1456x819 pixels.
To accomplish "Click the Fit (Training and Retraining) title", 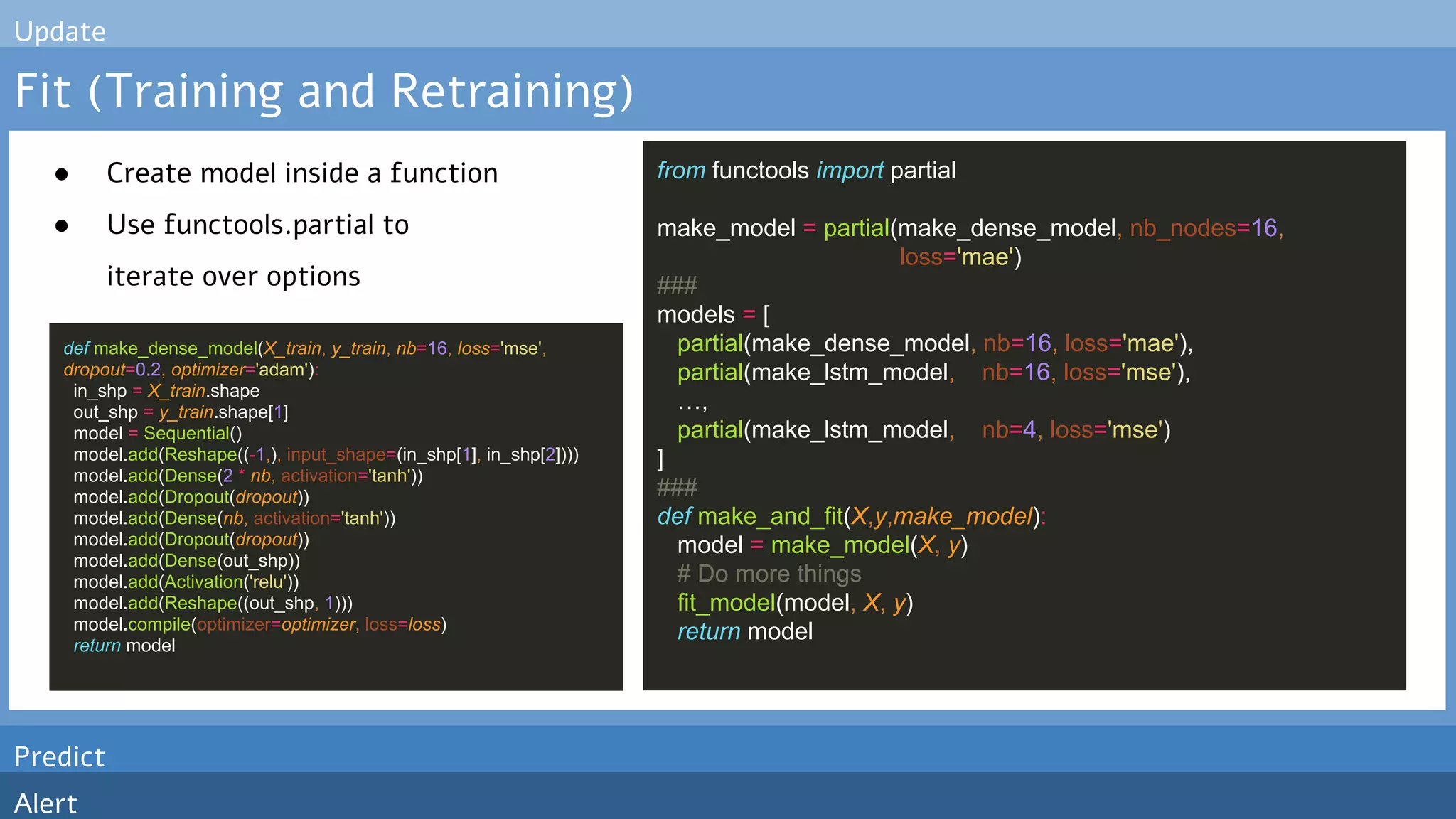I will [x=323, y=91].
